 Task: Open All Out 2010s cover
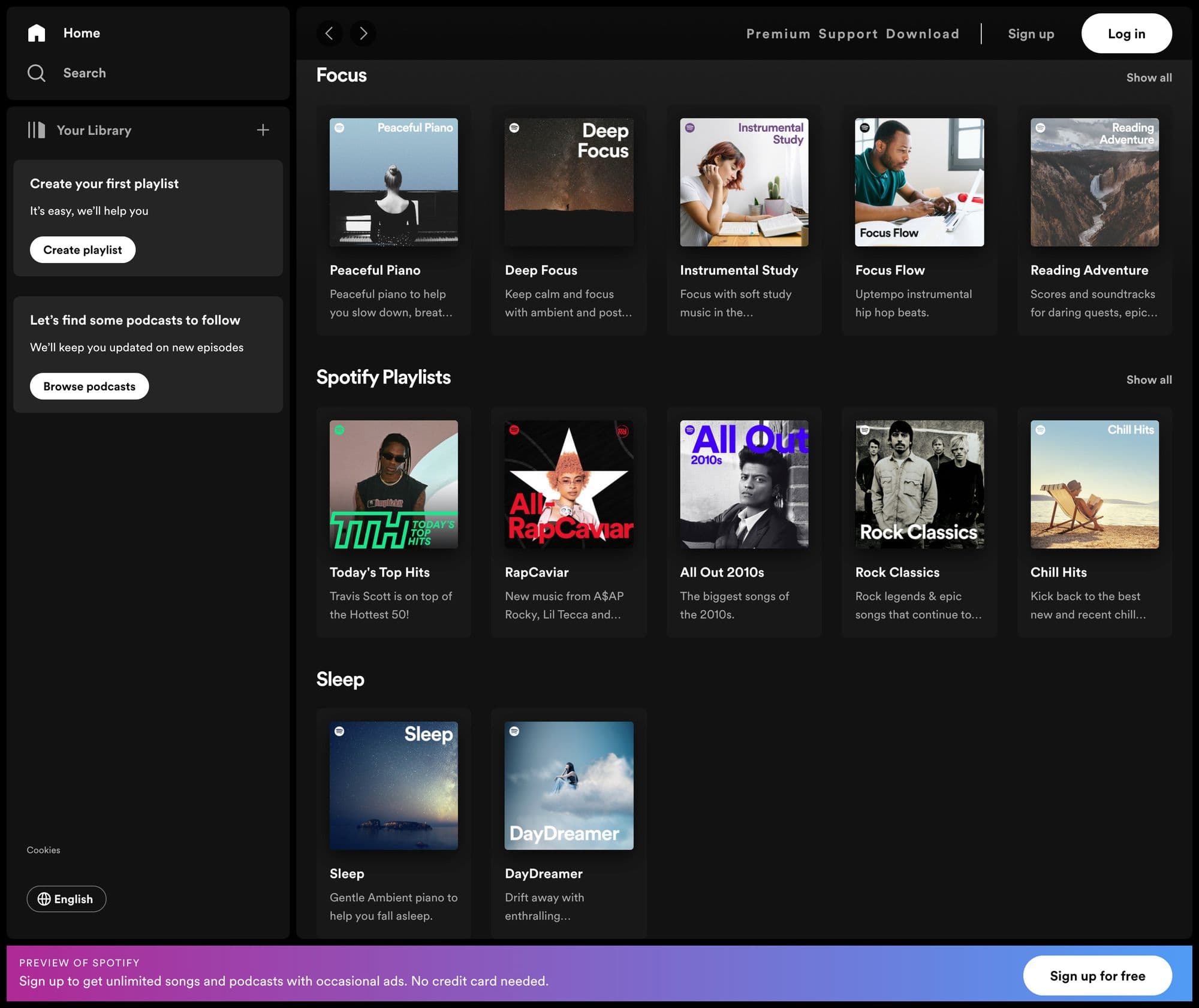coord(744,484)
